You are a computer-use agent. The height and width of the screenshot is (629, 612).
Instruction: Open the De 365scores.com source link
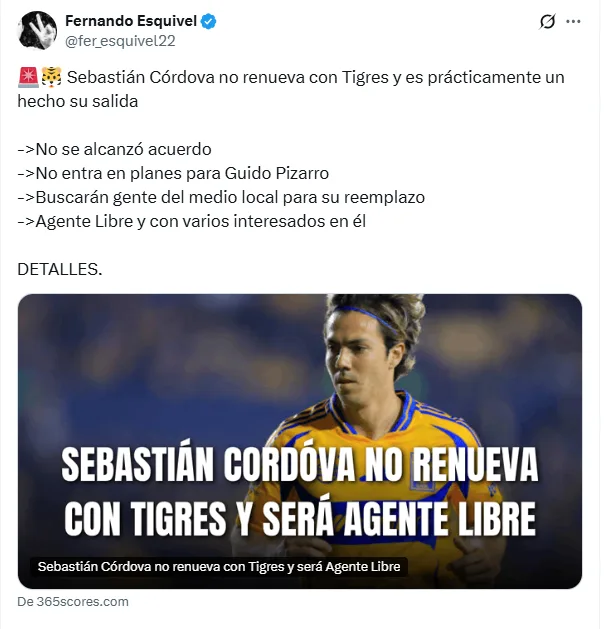(73, 602)
